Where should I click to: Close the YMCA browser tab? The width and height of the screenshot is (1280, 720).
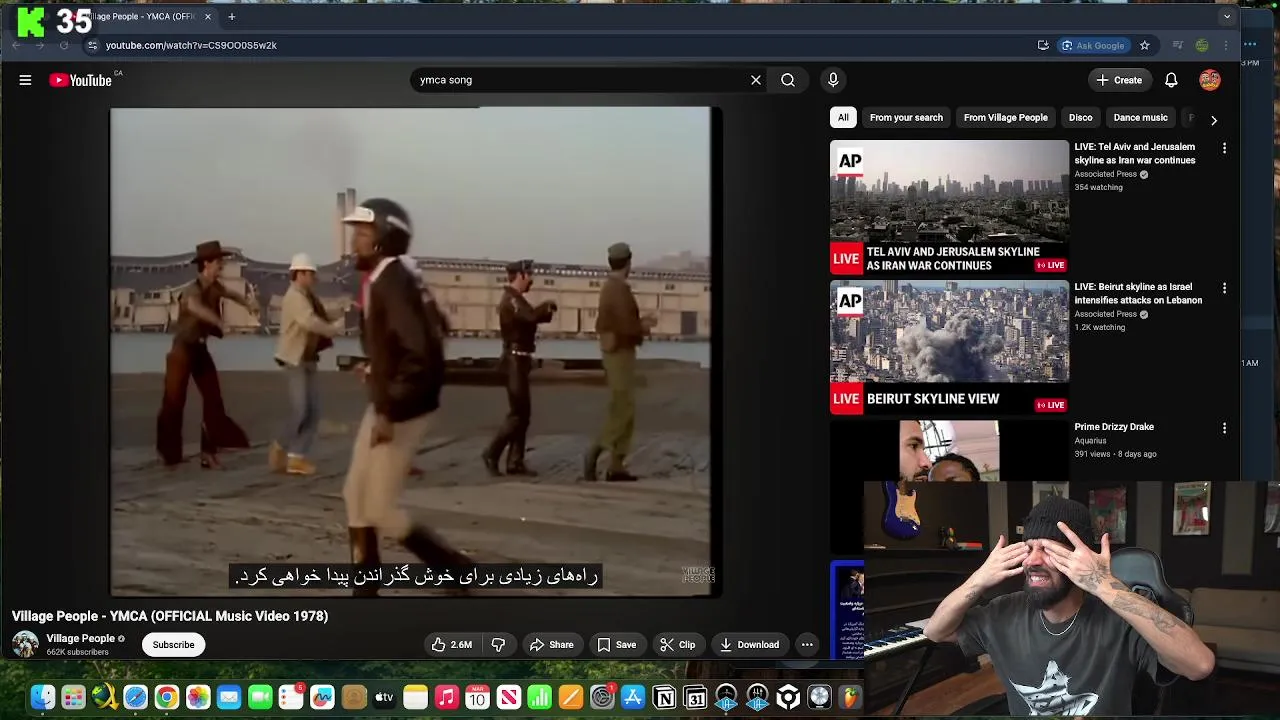(x=207, y=16)
